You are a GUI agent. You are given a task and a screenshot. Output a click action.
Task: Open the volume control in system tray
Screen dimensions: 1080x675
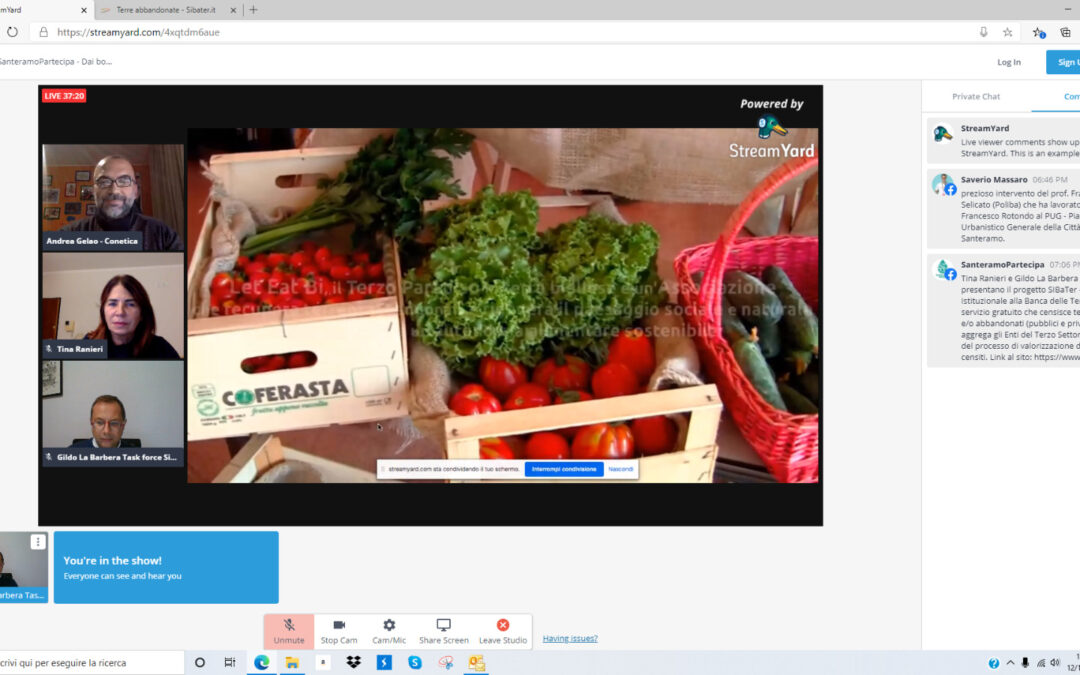tap(1055, 663)
